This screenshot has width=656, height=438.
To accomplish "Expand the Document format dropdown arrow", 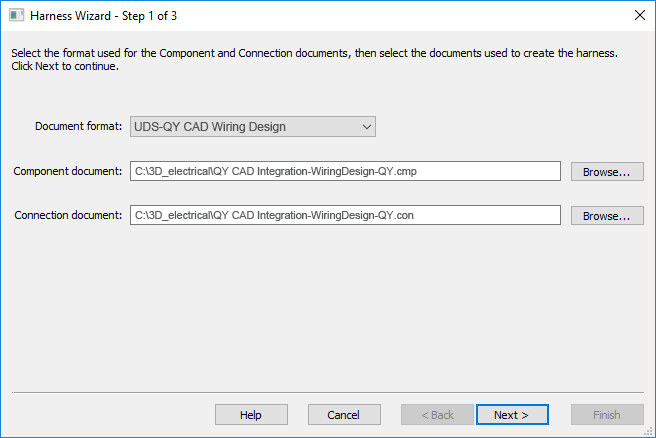I will [x=367, y=127].
